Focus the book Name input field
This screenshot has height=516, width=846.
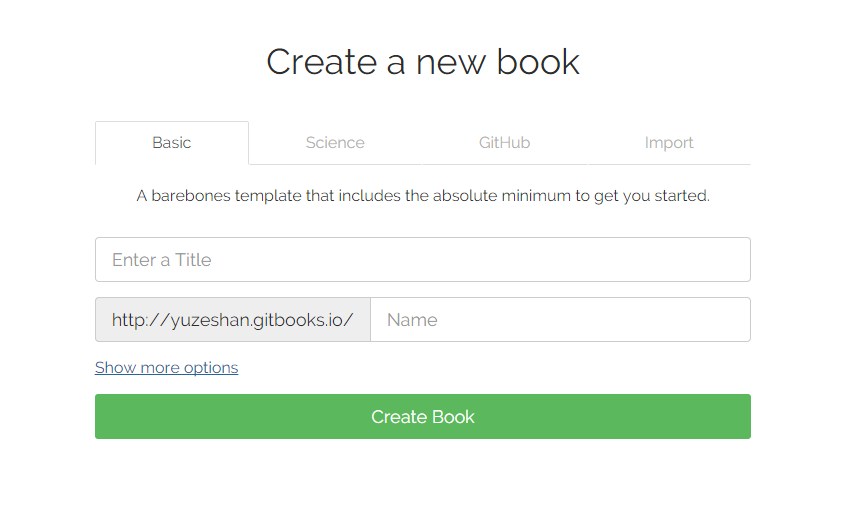point(560,320)
